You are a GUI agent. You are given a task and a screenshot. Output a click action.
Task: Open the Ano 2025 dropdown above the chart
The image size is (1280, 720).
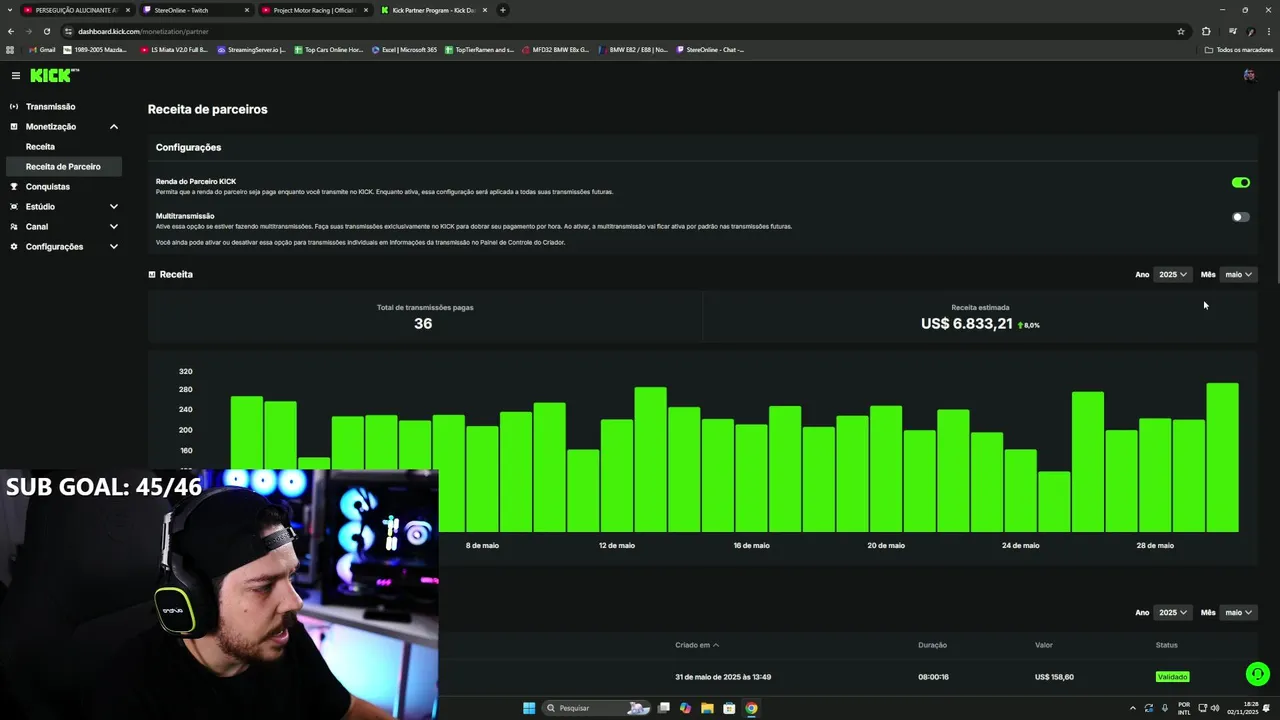click(x=1172, y=274)
